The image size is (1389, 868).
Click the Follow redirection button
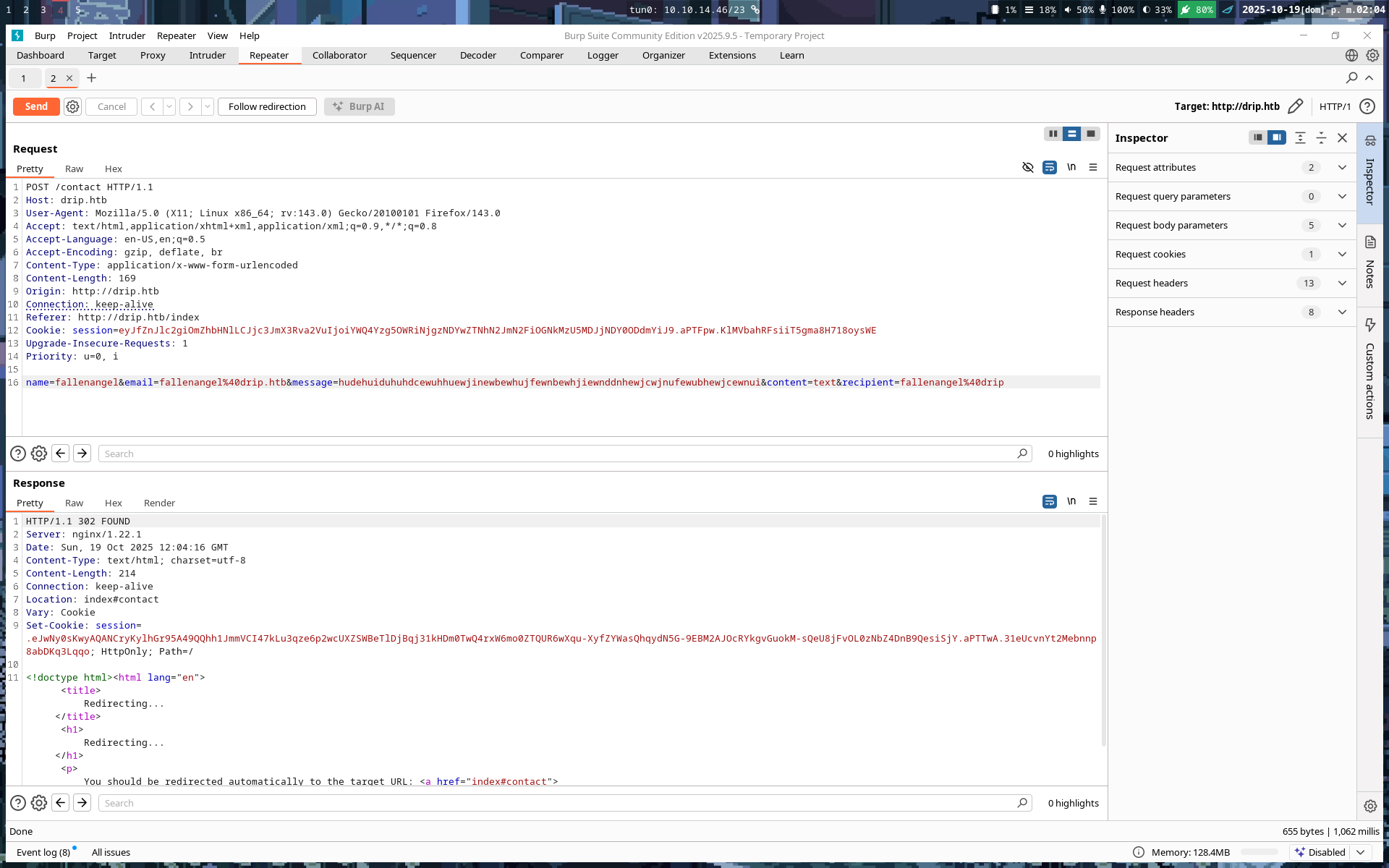pyautogui.click(x=267, y=106)
